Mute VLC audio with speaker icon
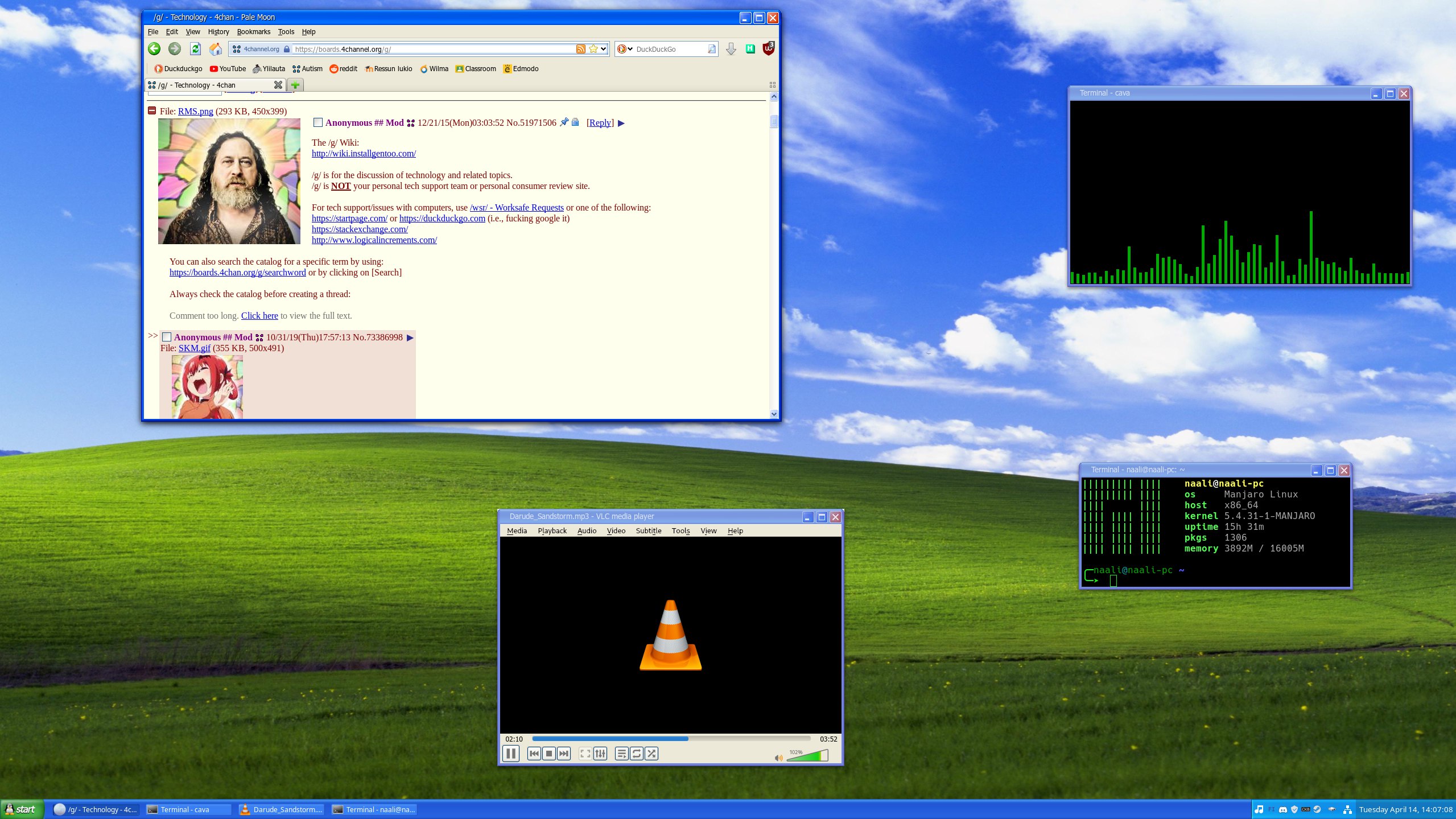This screenshot has width=1456, height=819. tap(778, 758)
